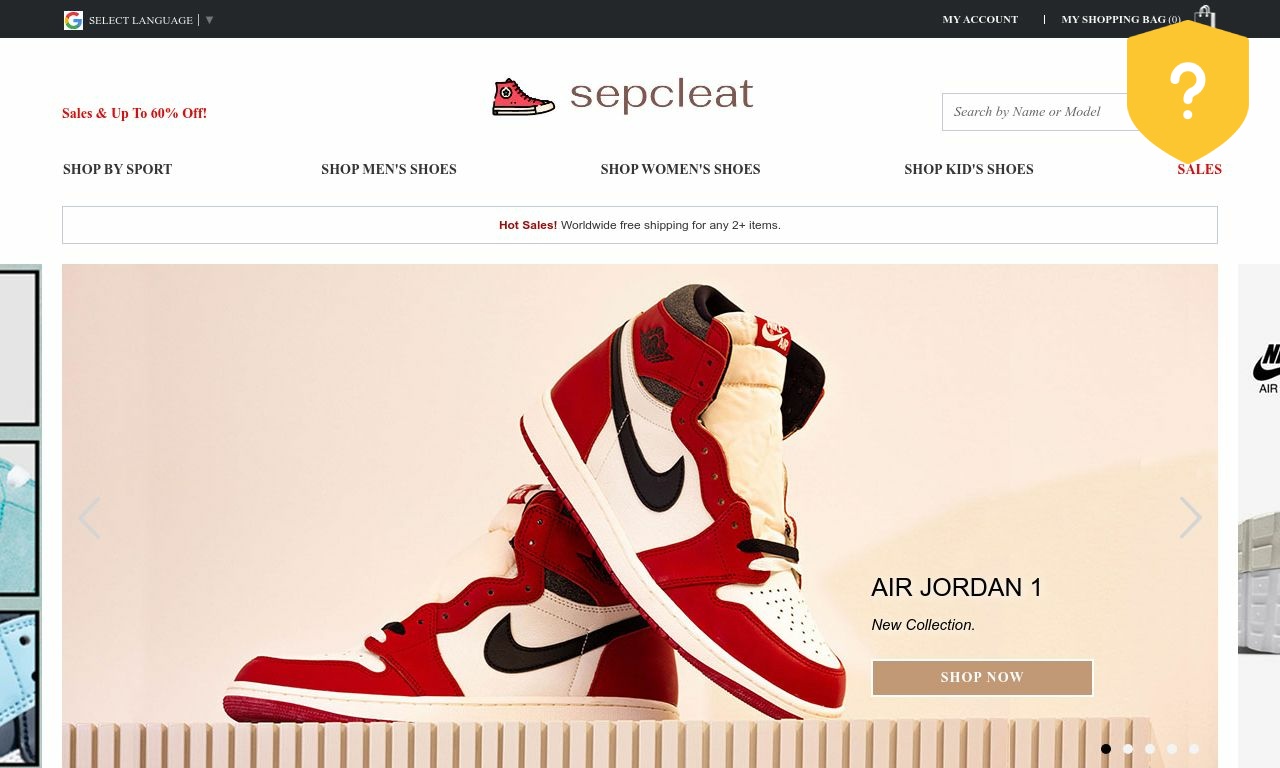The width and height of the screenshot is (1280, 768).
Task: Select the second carousel dot
Action: pyautogui.click(x=1128, y=749)
